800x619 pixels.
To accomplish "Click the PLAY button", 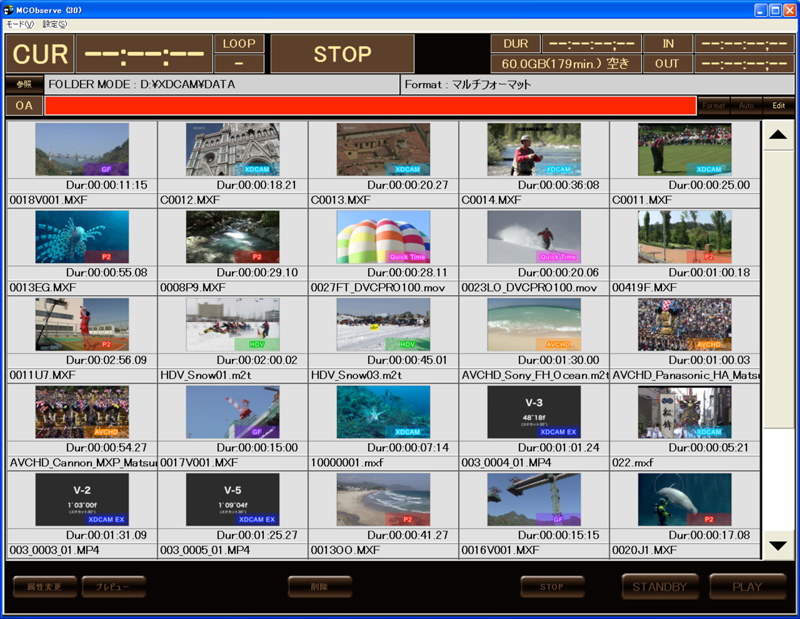I will [748, 586].
